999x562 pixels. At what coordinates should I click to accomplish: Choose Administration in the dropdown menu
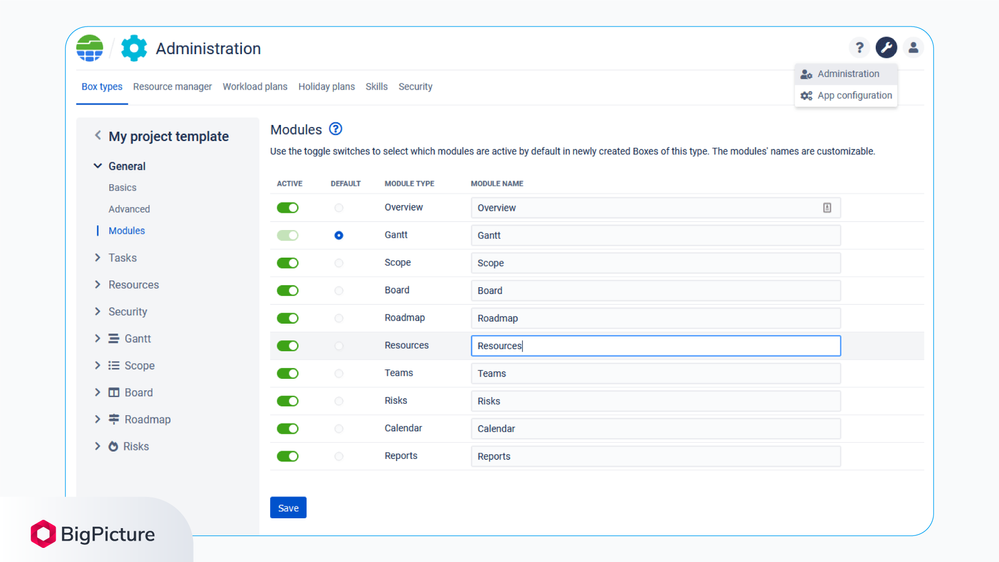846,74
